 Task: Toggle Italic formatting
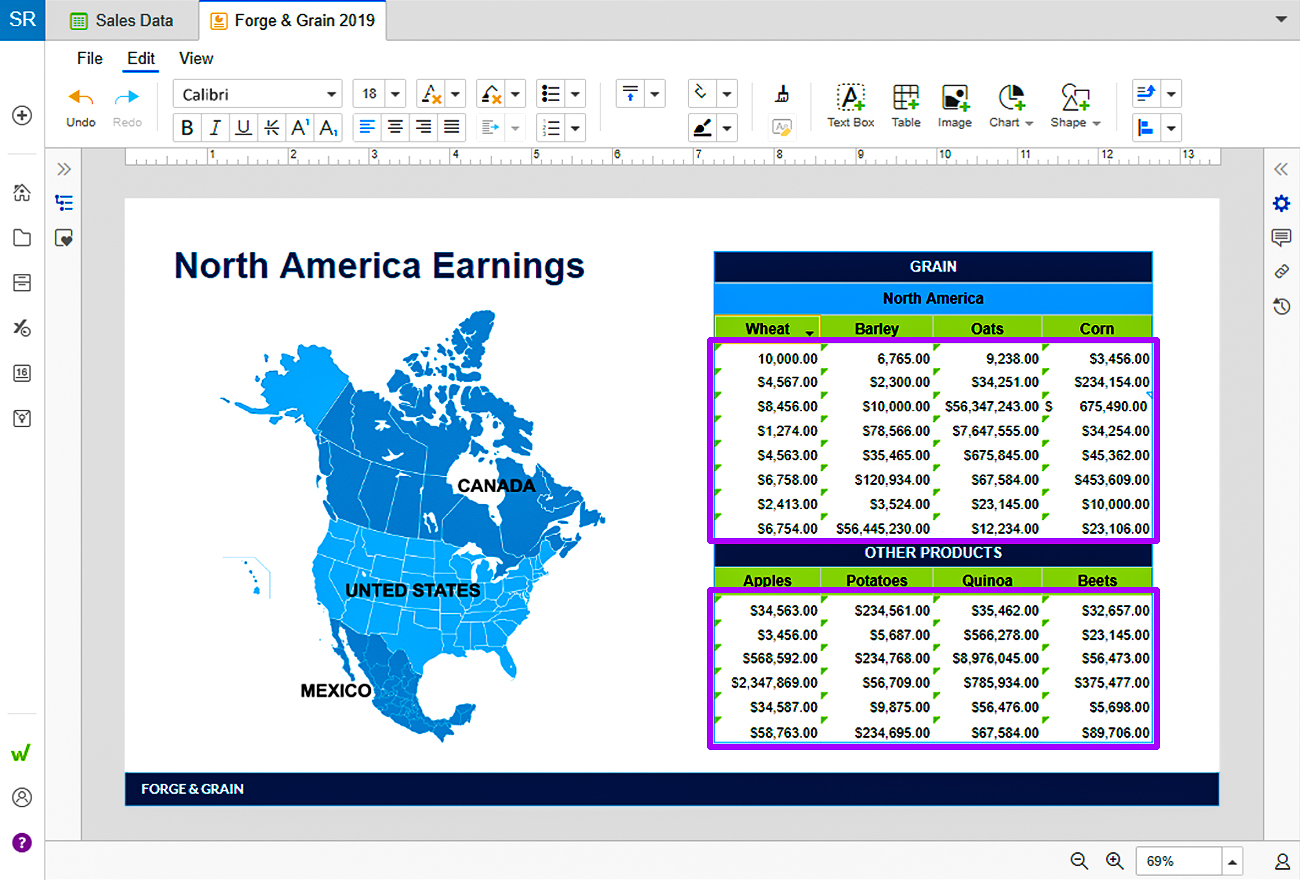(215, 127)
